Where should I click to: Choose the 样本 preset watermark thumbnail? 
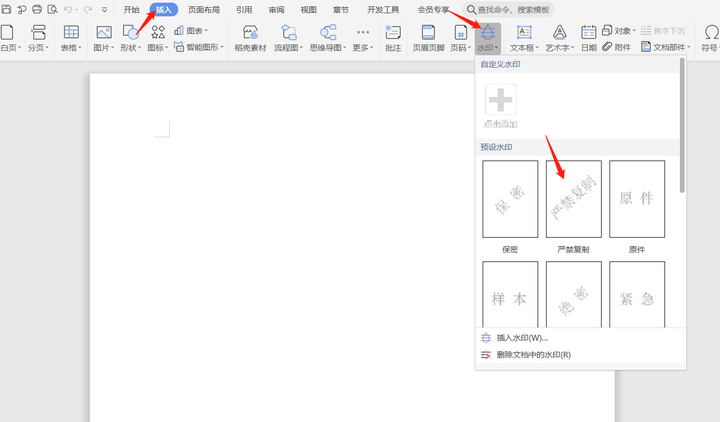510,294
